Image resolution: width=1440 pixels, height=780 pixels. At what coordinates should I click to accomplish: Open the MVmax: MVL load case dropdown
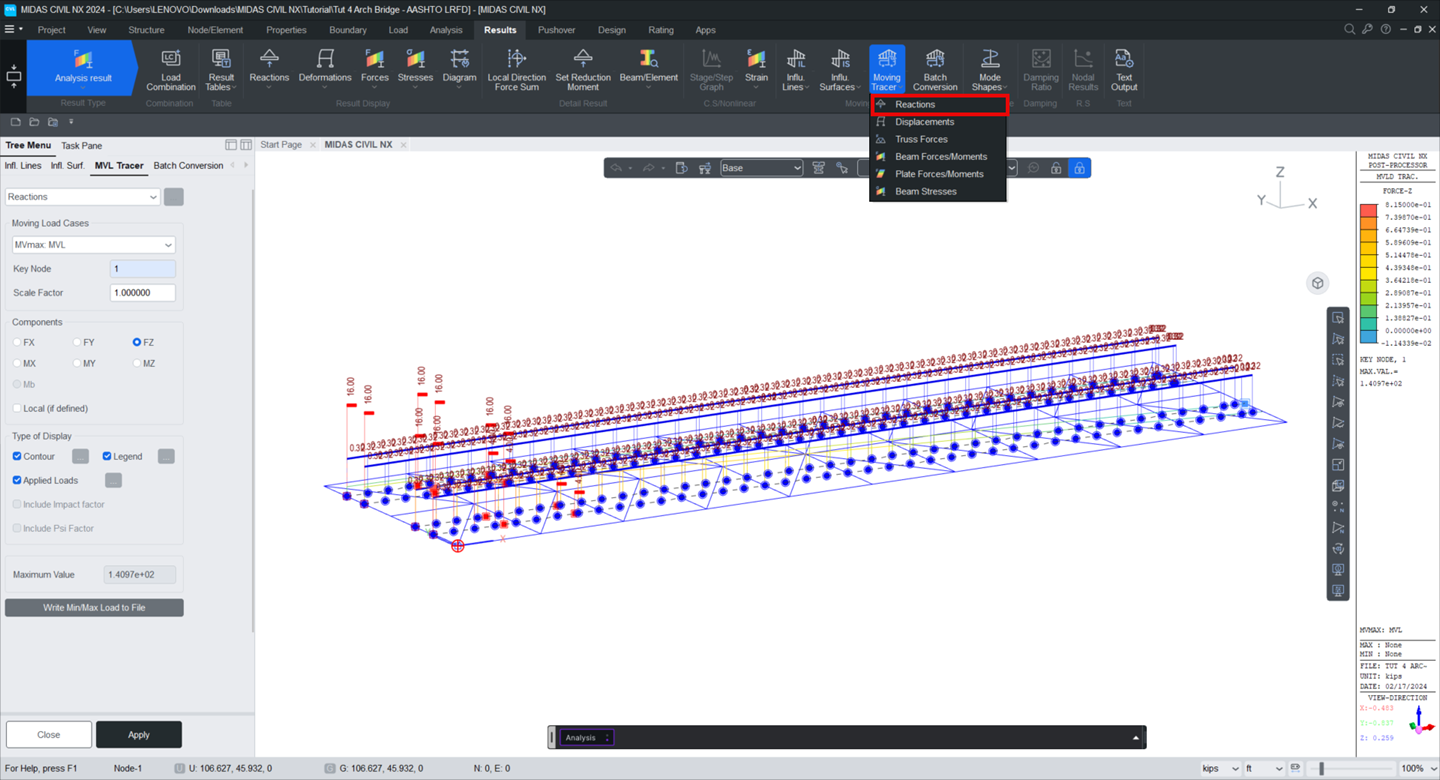click(x=94, y=245)
